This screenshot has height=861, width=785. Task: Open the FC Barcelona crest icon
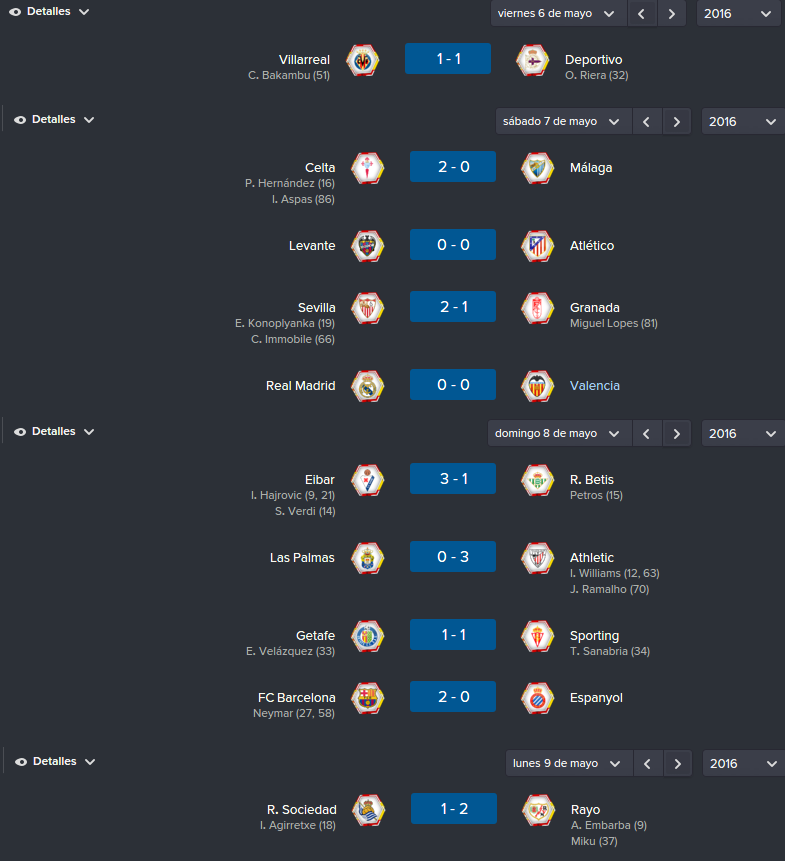[x=368, y=698]
